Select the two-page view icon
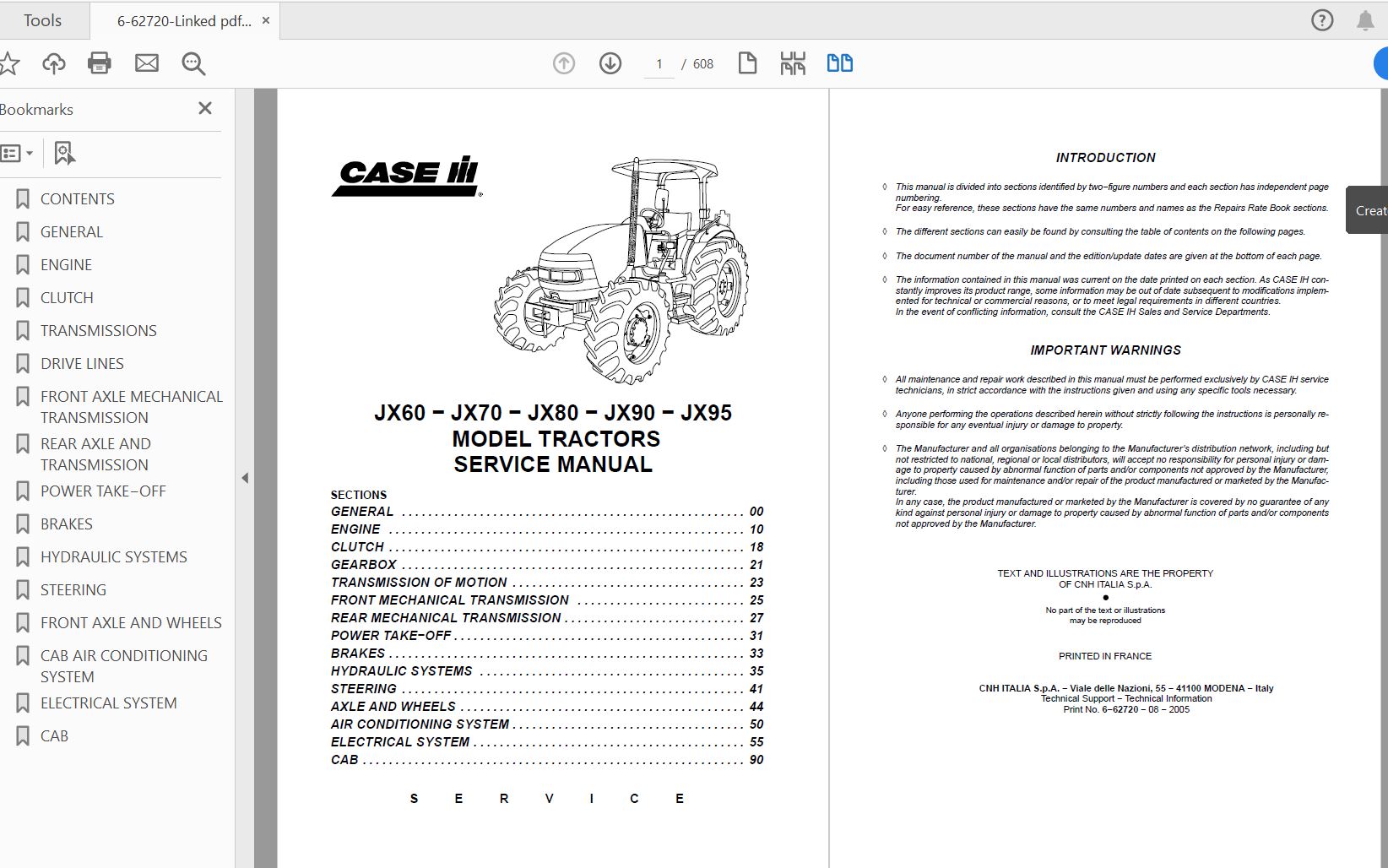The image size is (1388, 868). [839, 63]
